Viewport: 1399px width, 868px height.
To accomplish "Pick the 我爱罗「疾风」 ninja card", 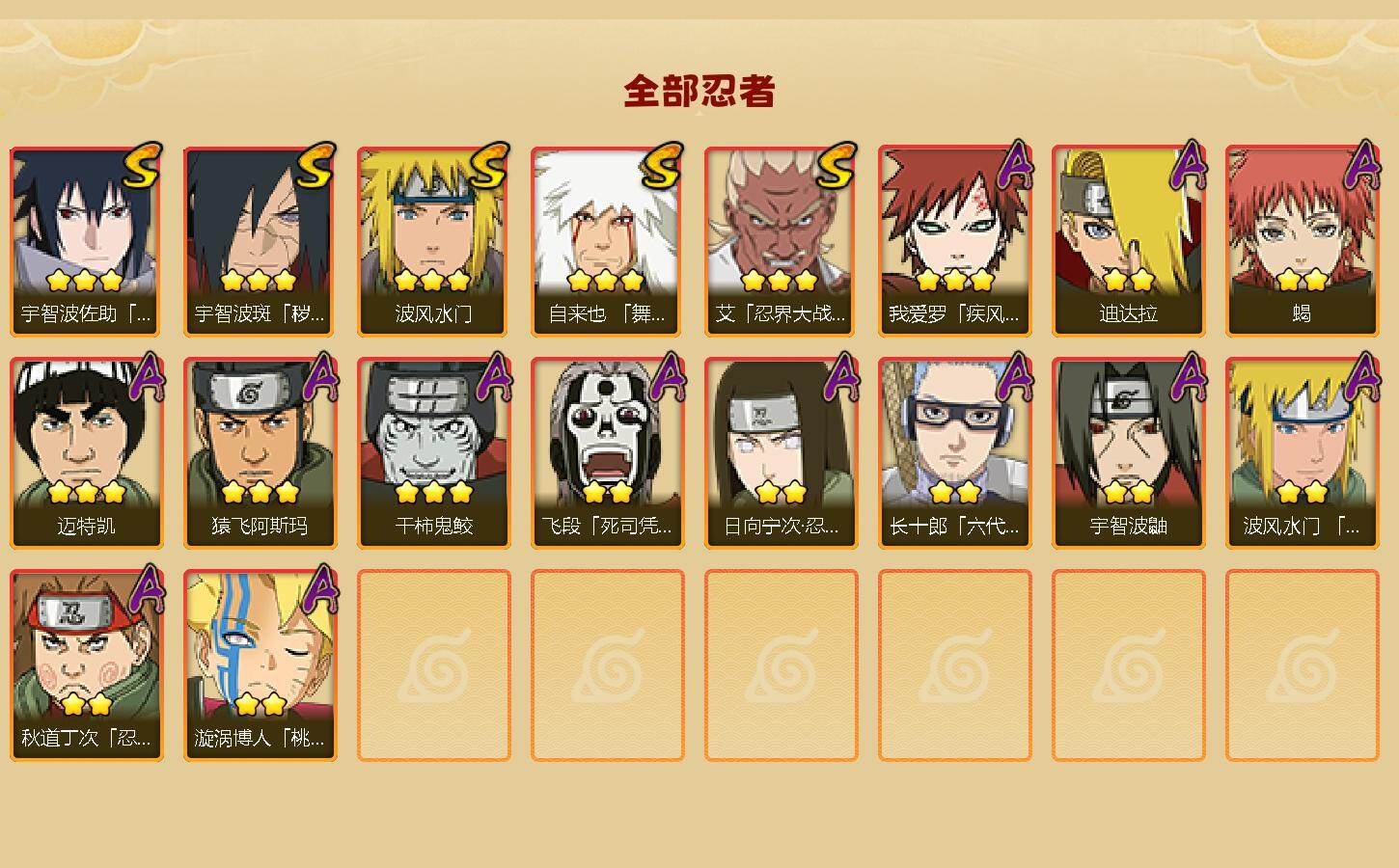I will pos(955,241).
